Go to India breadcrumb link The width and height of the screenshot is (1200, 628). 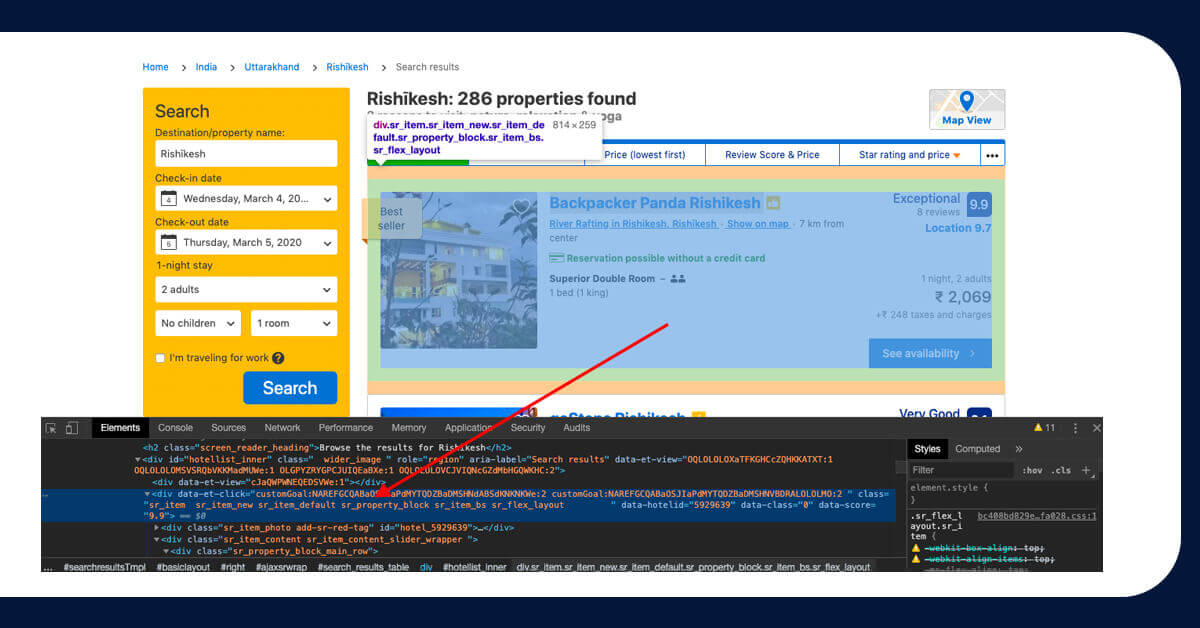pyautogui.click(x=206, y=67)
